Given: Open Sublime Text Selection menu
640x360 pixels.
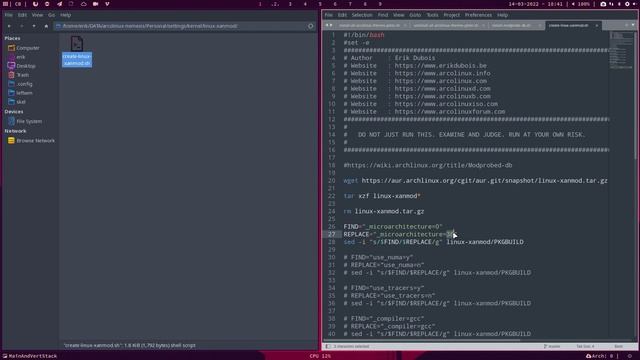Looking at the screenshot, I should 362,15.
